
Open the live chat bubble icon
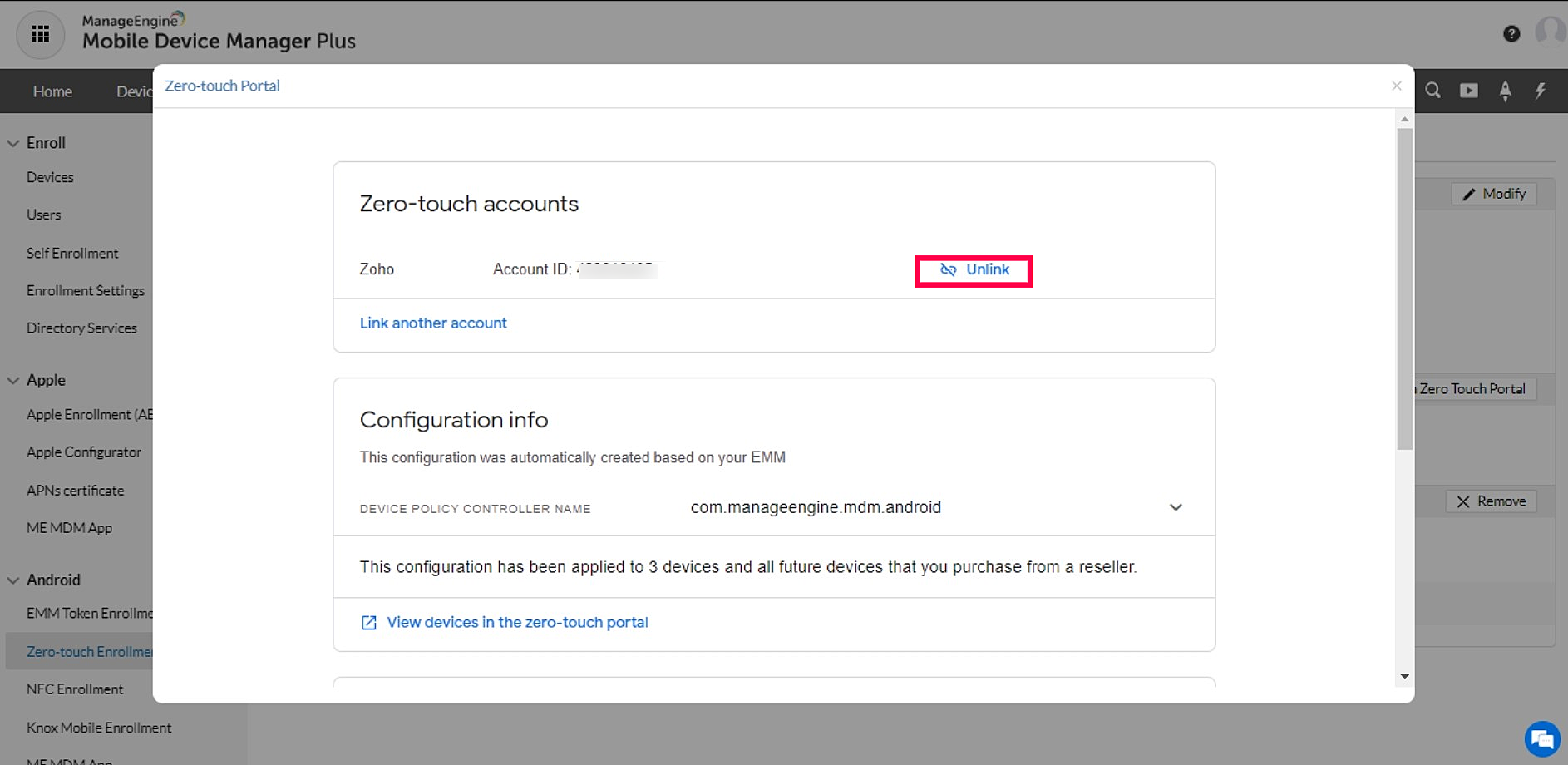click(x=1542, y=739)
